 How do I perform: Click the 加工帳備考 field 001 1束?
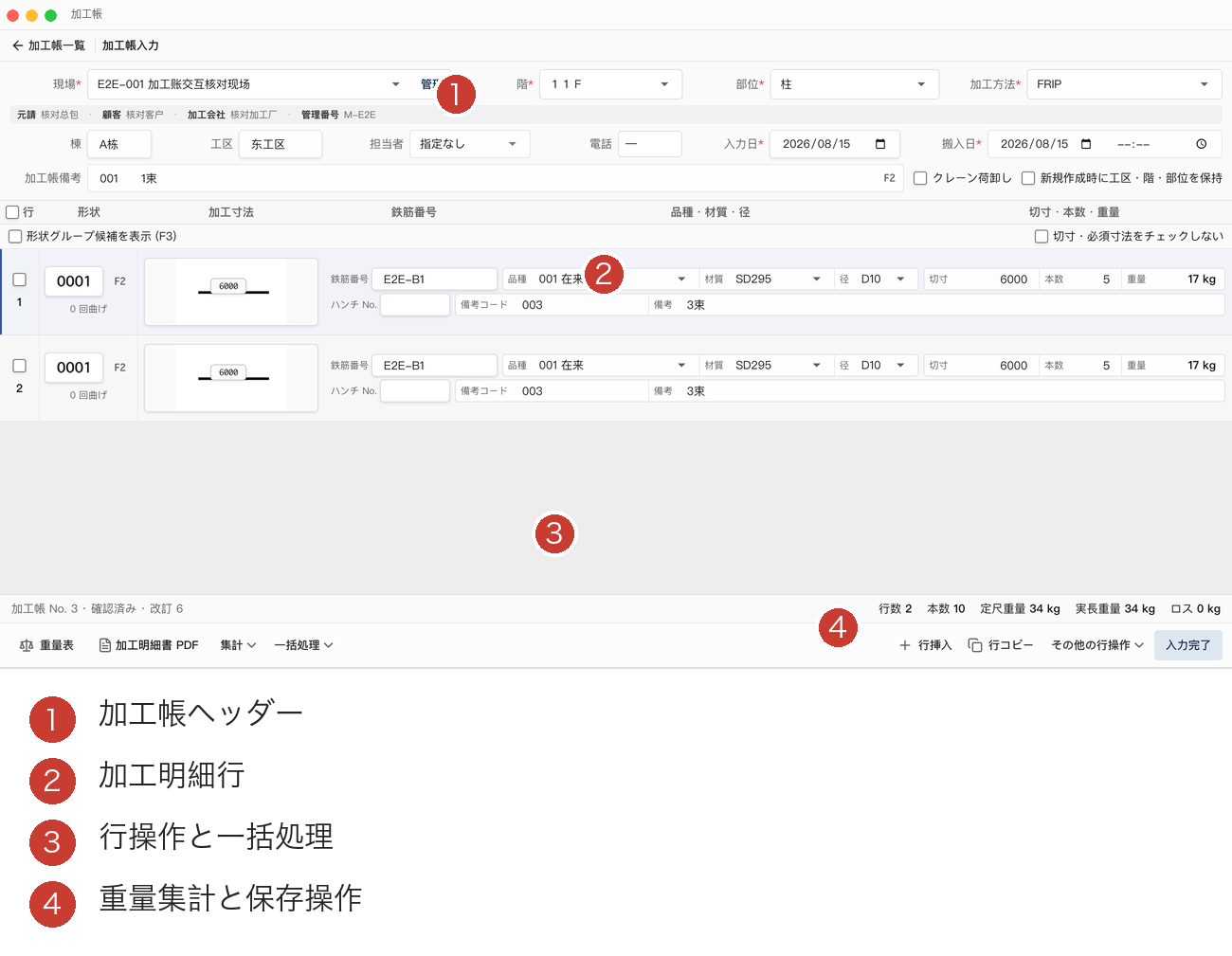tap(494, 178)
